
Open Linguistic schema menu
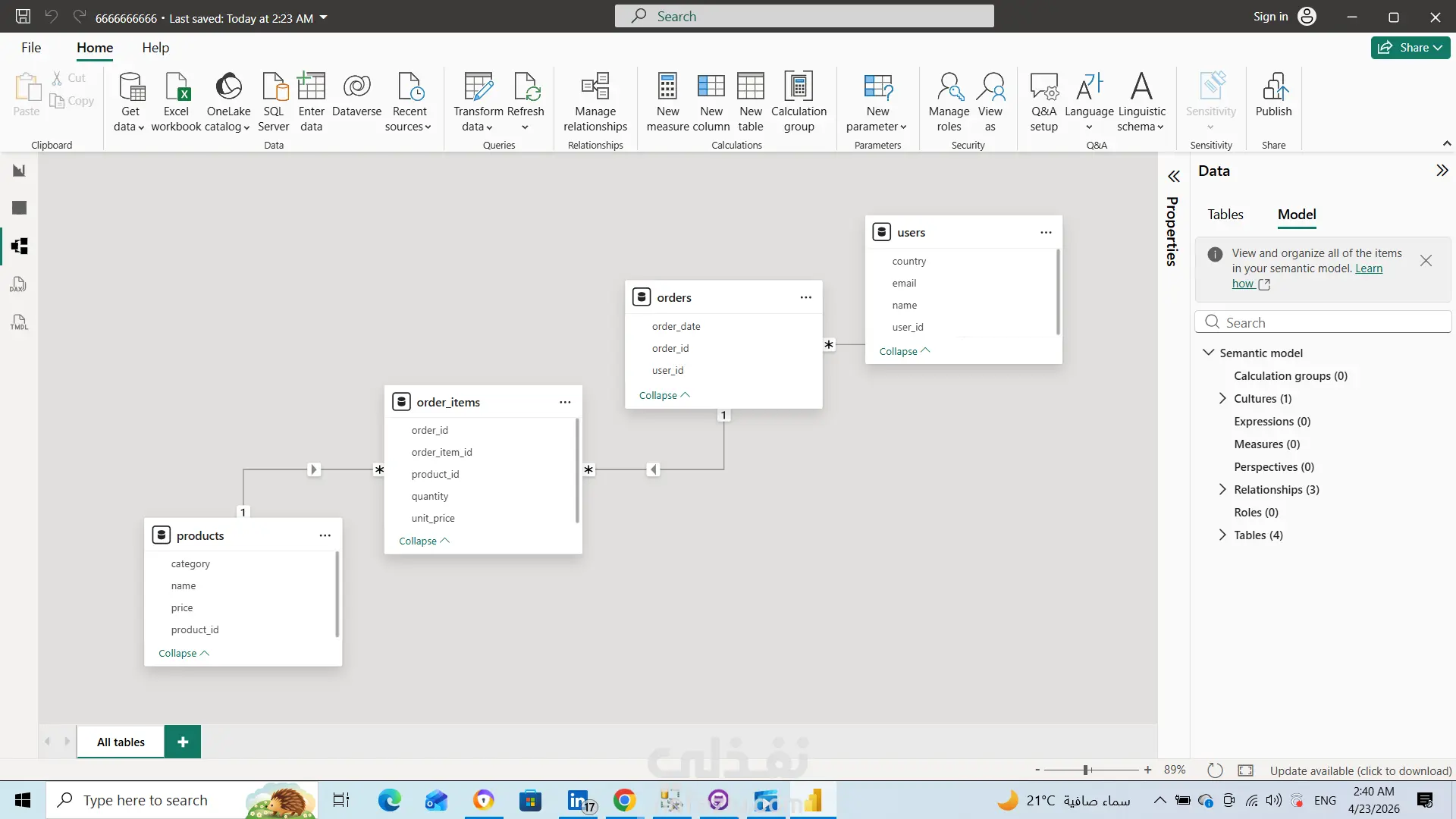(x=1141, y=102)
